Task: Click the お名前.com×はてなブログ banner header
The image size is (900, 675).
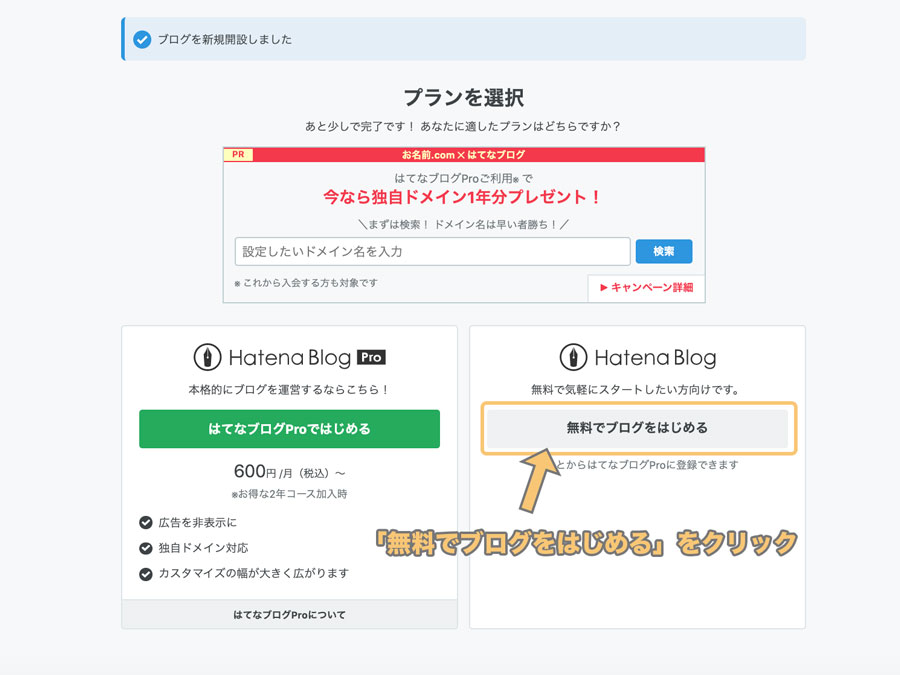Action: 464,154
